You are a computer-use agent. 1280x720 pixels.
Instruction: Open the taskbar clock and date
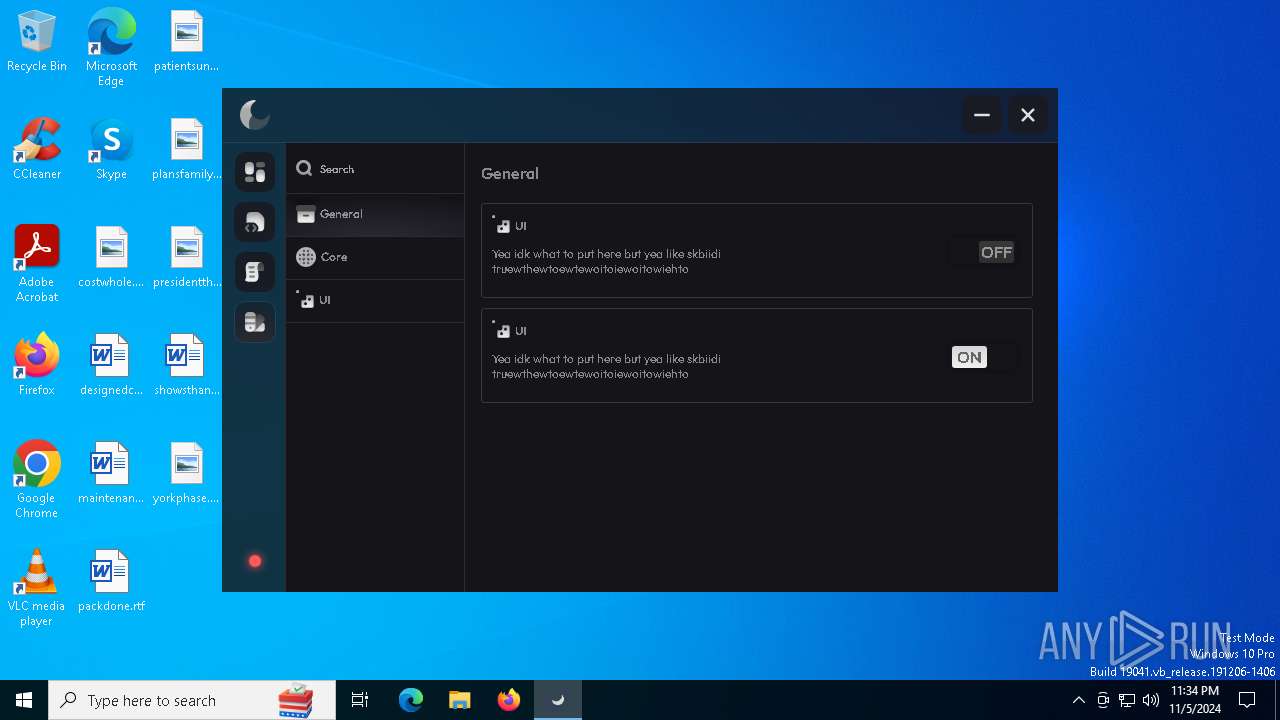(x=1195, y=700)
